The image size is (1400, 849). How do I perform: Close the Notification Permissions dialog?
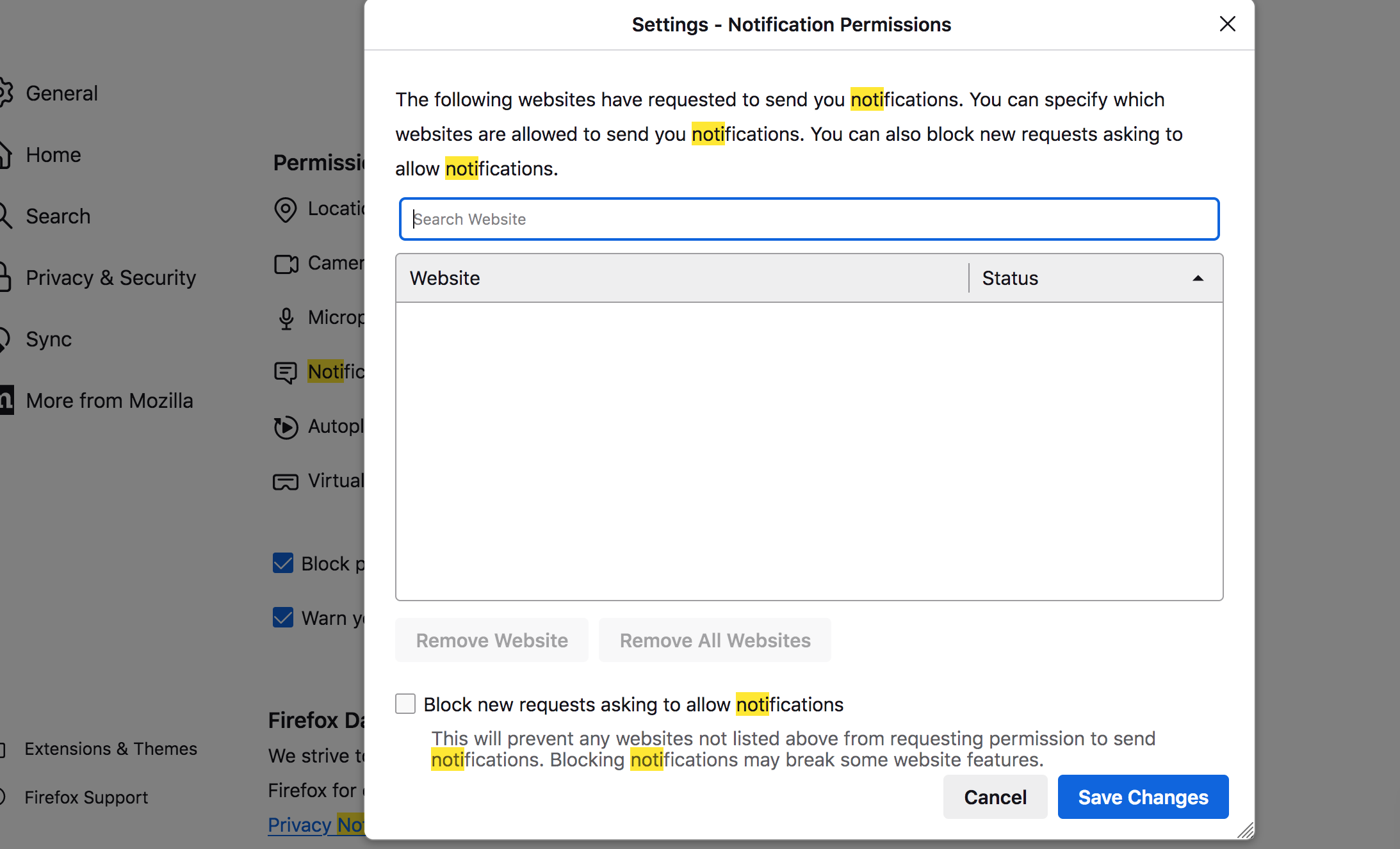[1227, 24]
